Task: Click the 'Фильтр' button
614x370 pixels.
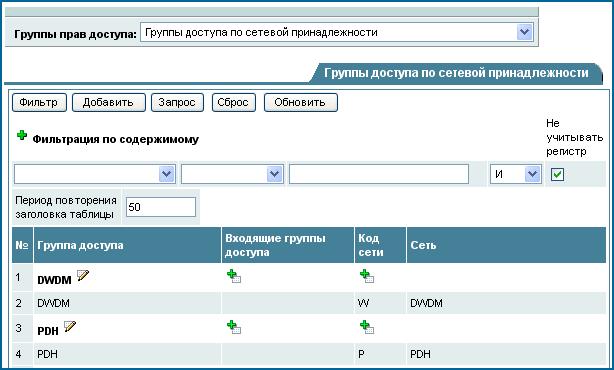Action: coord(39,103)
